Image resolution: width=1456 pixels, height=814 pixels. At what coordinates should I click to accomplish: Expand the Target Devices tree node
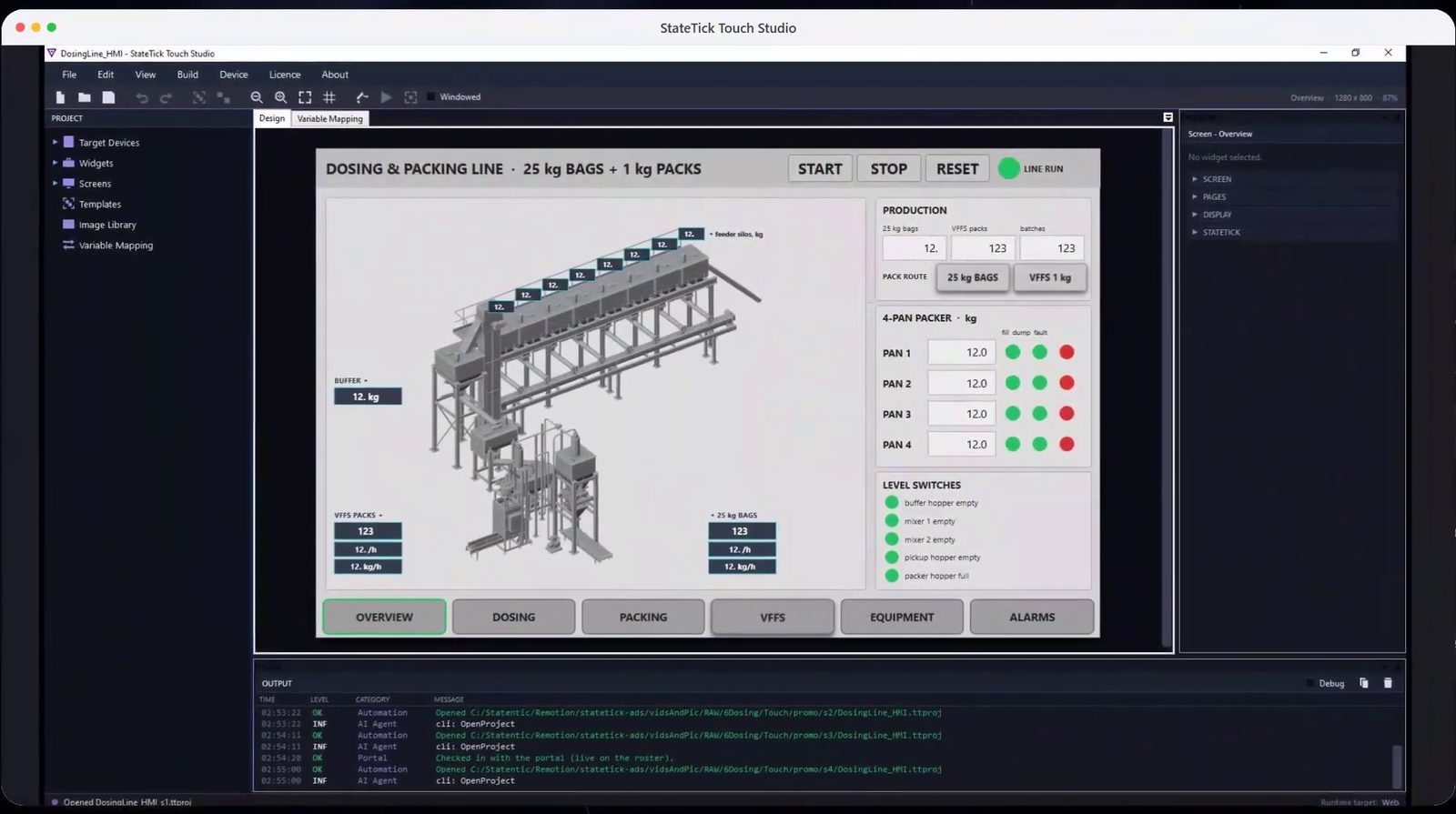tap(55, 142)
